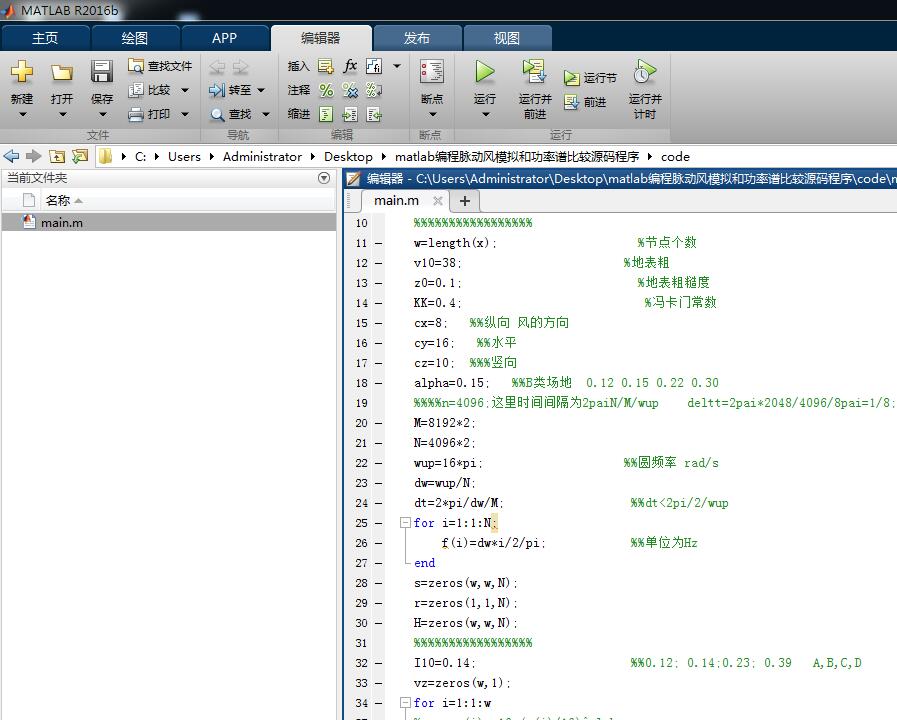Open the Breakpoints (断点) dropdown arrow
897x720 pixels.
coord(432,114)
